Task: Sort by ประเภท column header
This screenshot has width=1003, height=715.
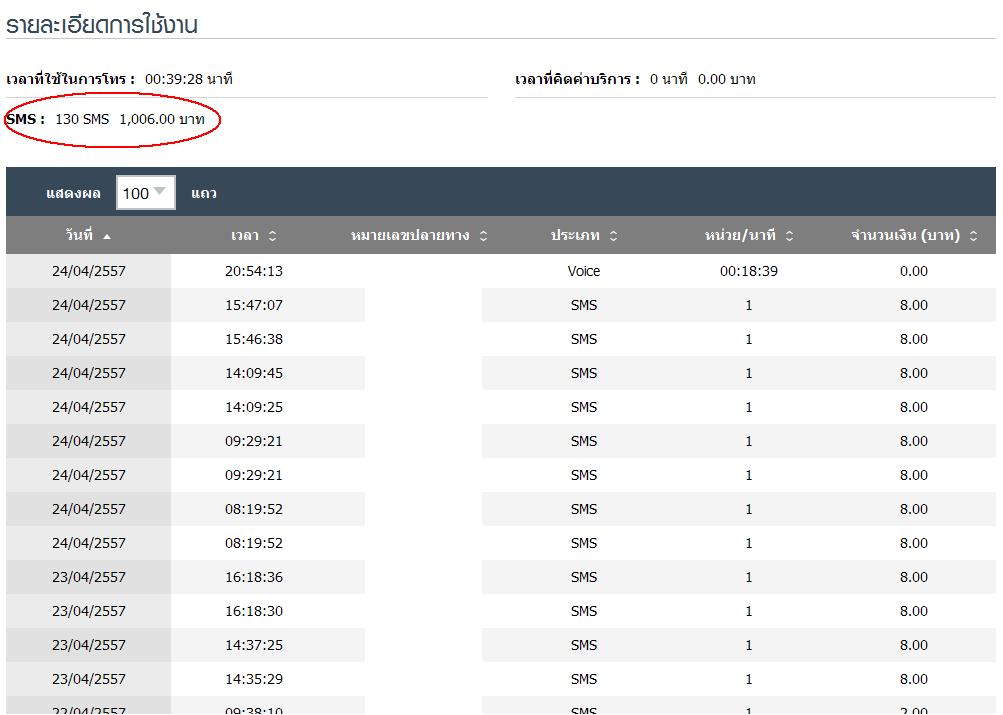Action: pyautogui.click(x=583, y=235)
